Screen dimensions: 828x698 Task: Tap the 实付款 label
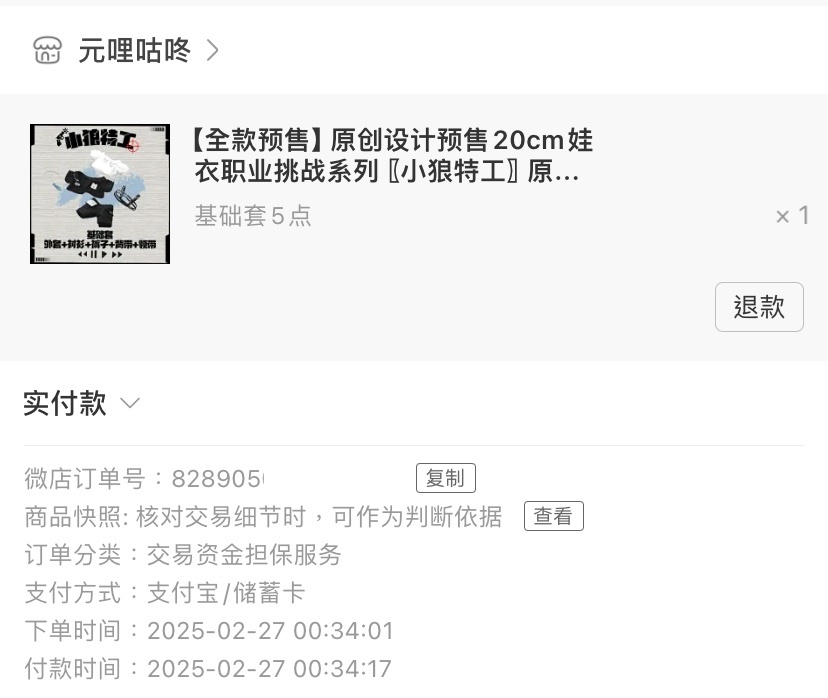coord(65,403)
